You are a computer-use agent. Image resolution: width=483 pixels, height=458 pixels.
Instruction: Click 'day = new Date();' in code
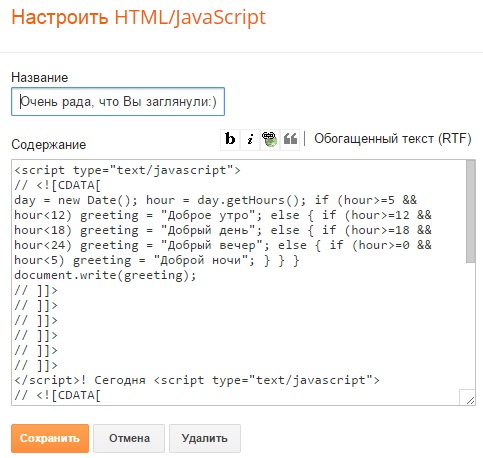coord(76,200)
